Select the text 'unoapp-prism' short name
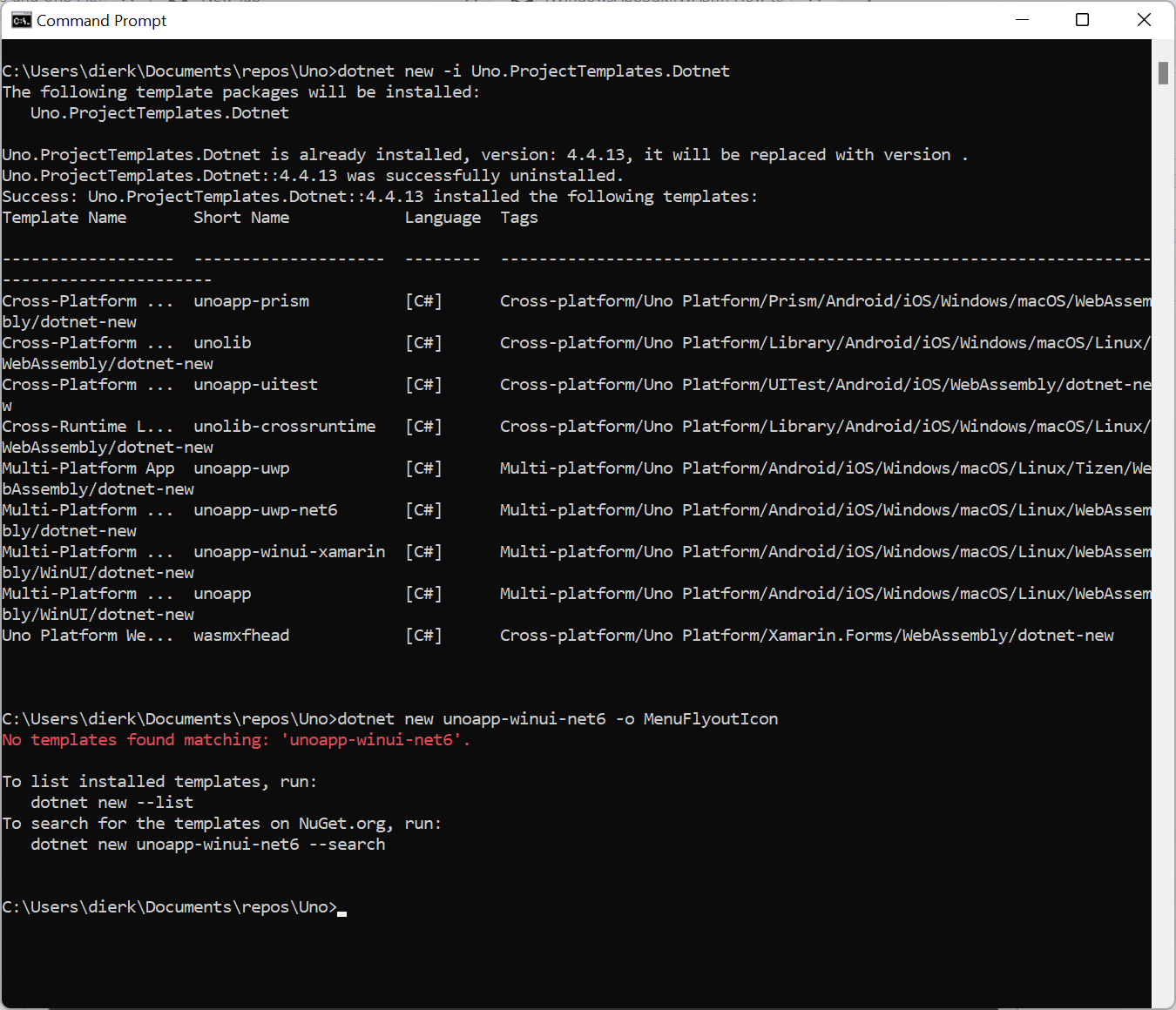The width and height of the screenshot is (1176, 1010). pyautogui.click(x=251, y=300)
